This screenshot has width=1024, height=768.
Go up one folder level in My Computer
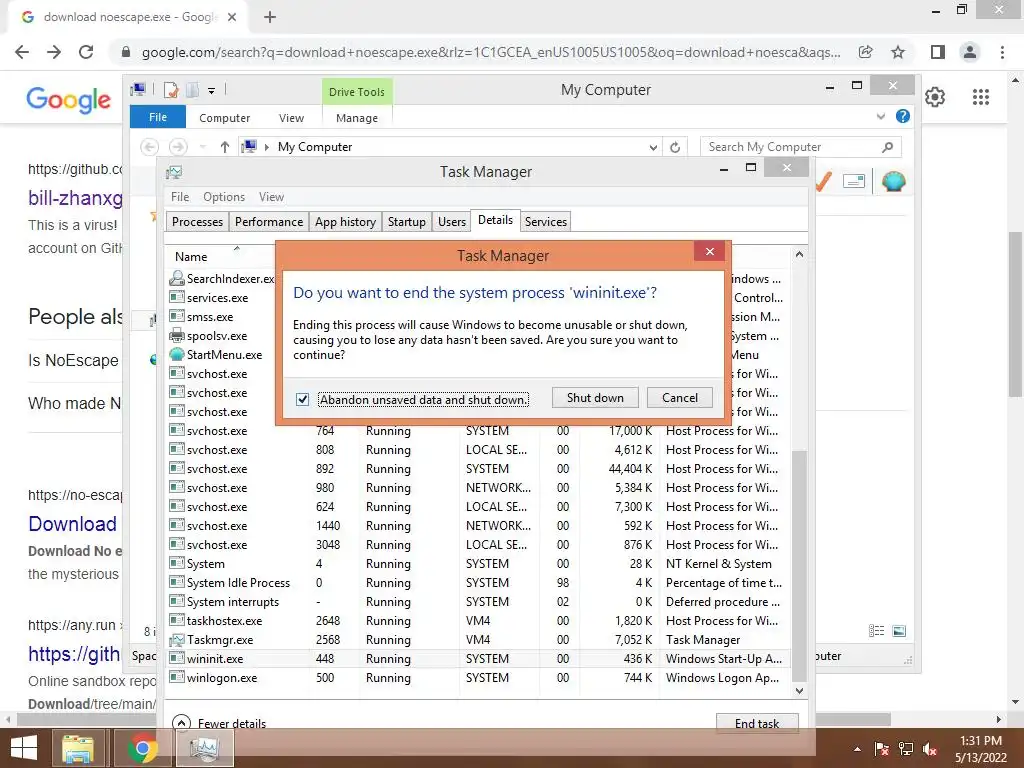tap(225, 147)
